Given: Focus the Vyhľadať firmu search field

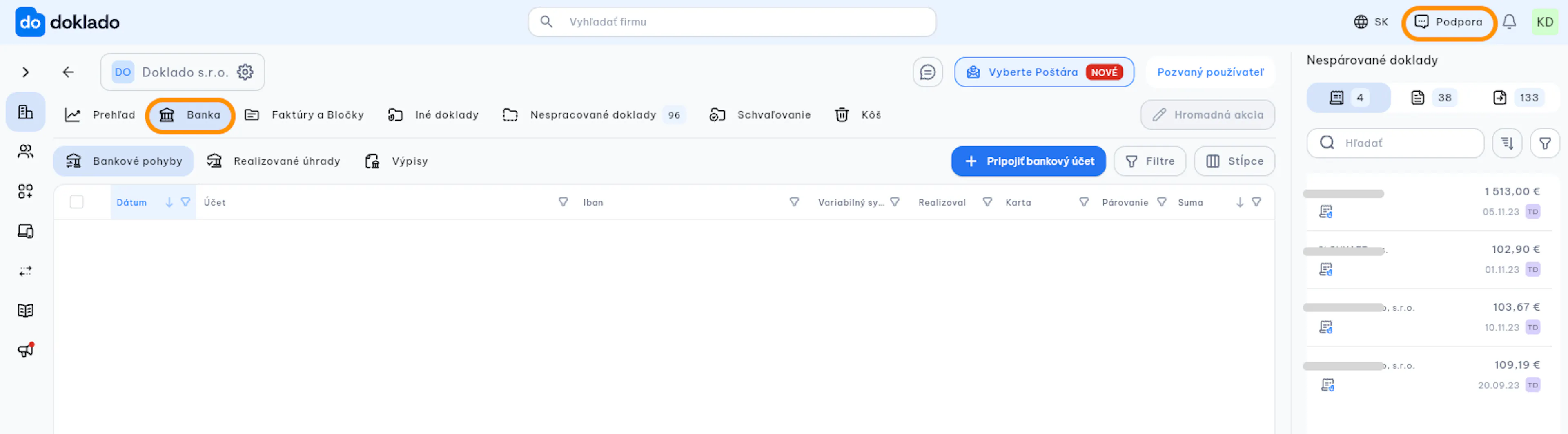Looking at the screenshot, I should point(732,22).
